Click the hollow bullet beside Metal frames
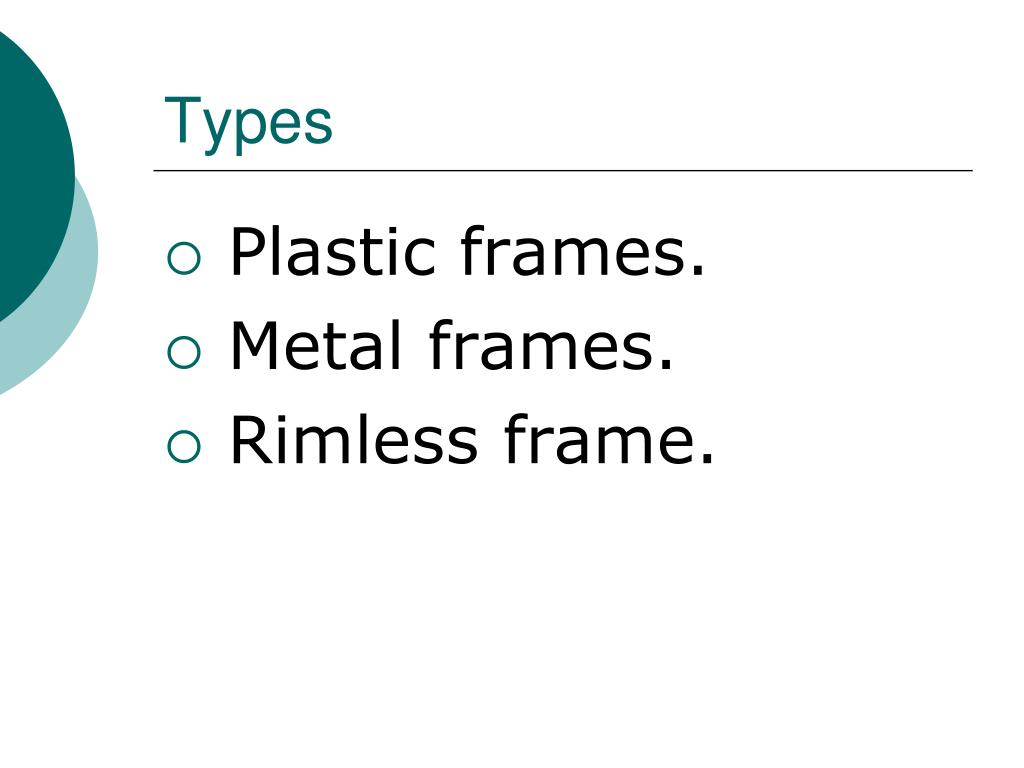1024x768 pixels. pyautogui.click(x=184, y=353)
